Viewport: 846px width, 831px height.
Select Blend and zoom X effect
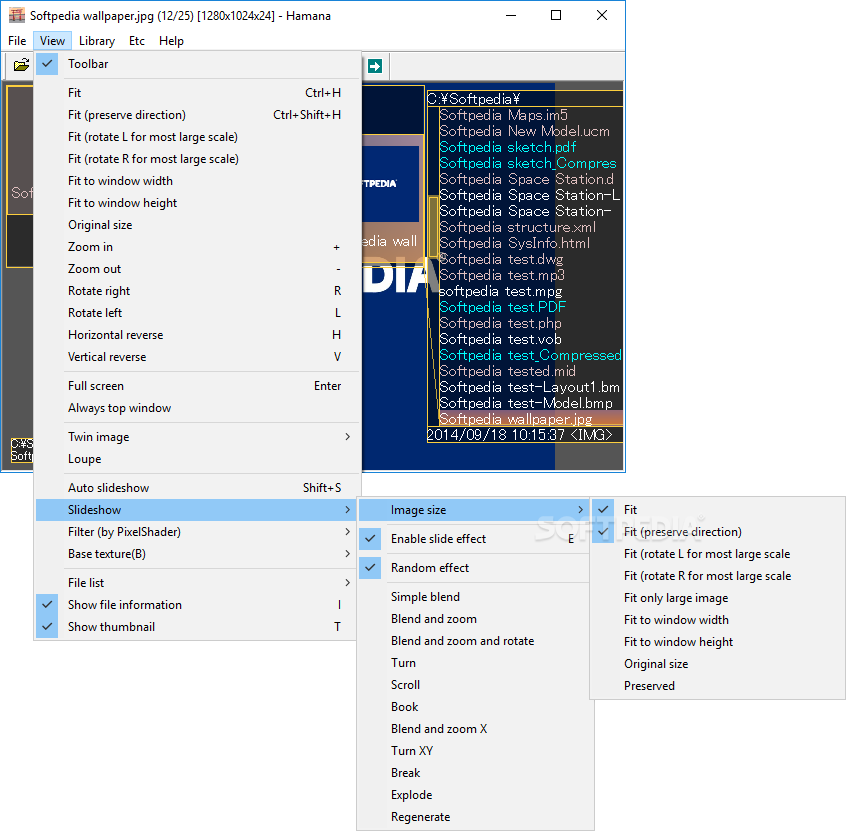pos(475,729)
